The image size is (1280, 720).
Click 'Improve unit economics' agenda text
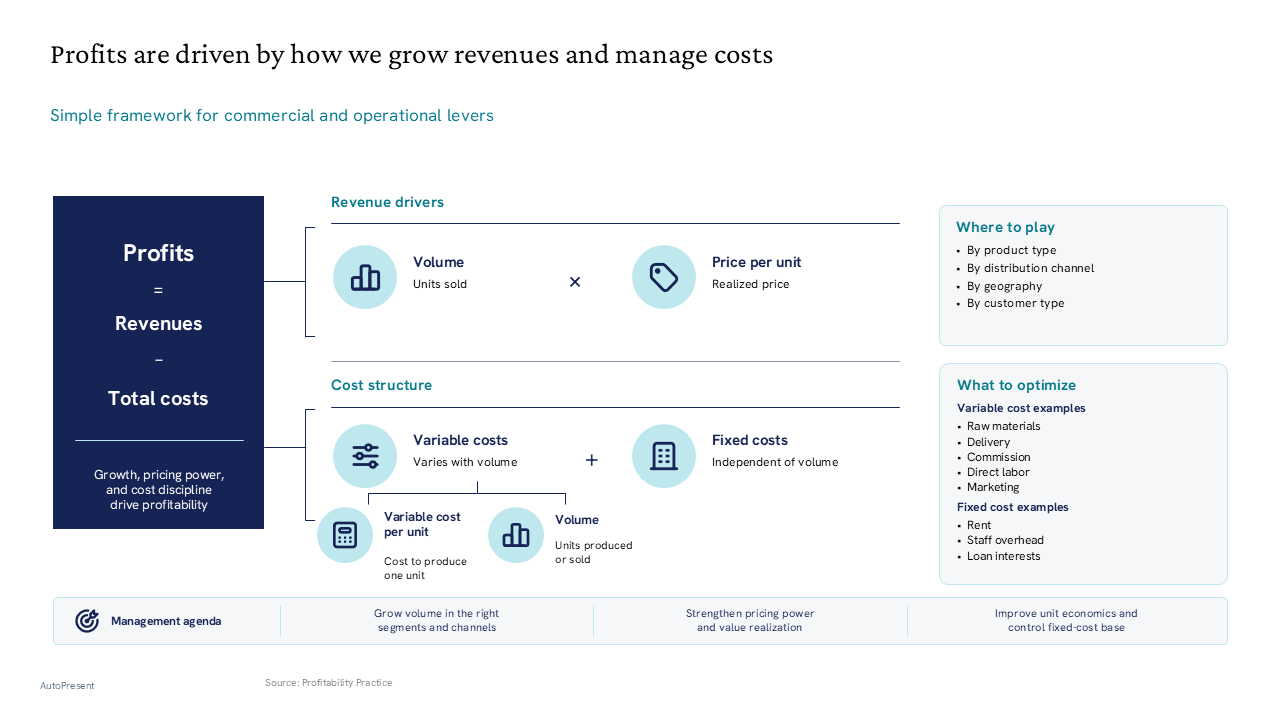(1066, 621)
